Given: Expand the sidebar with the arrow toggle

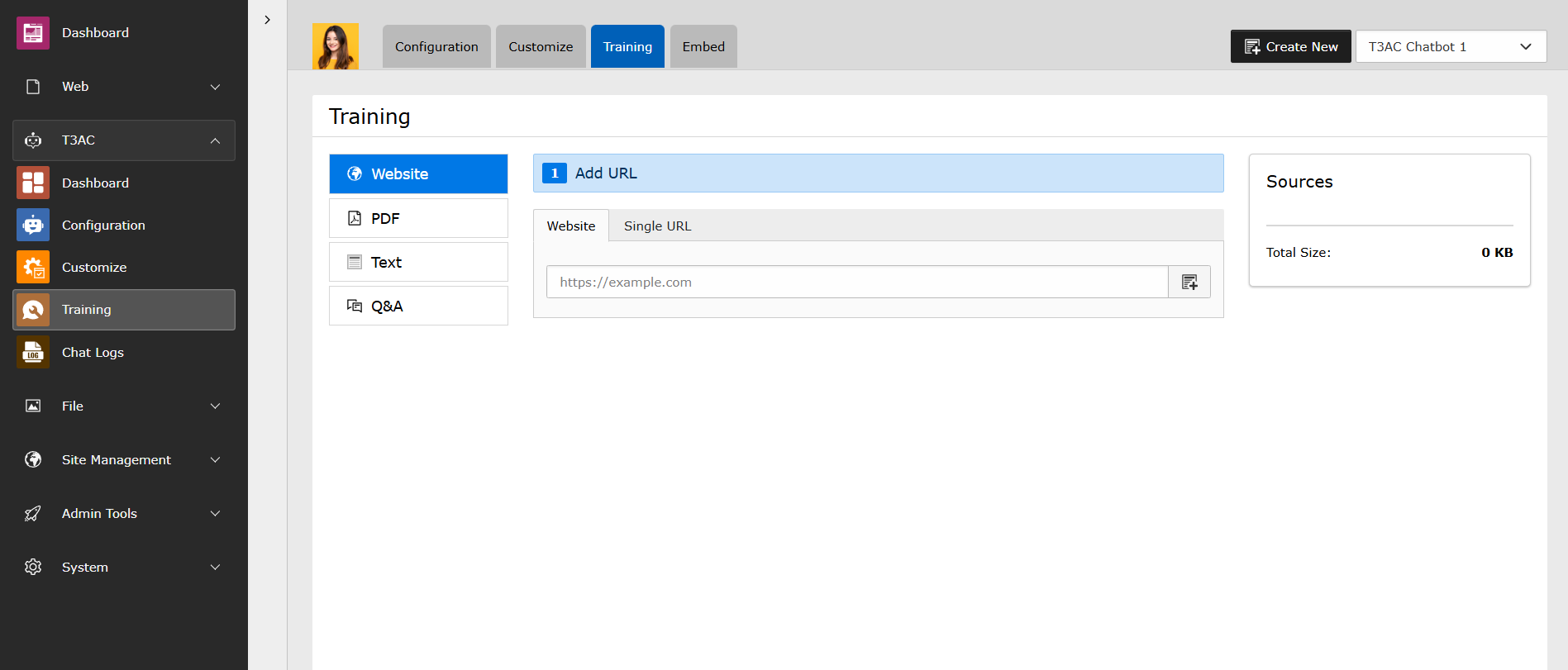Looking at the screenshot, I should point(267,20).
